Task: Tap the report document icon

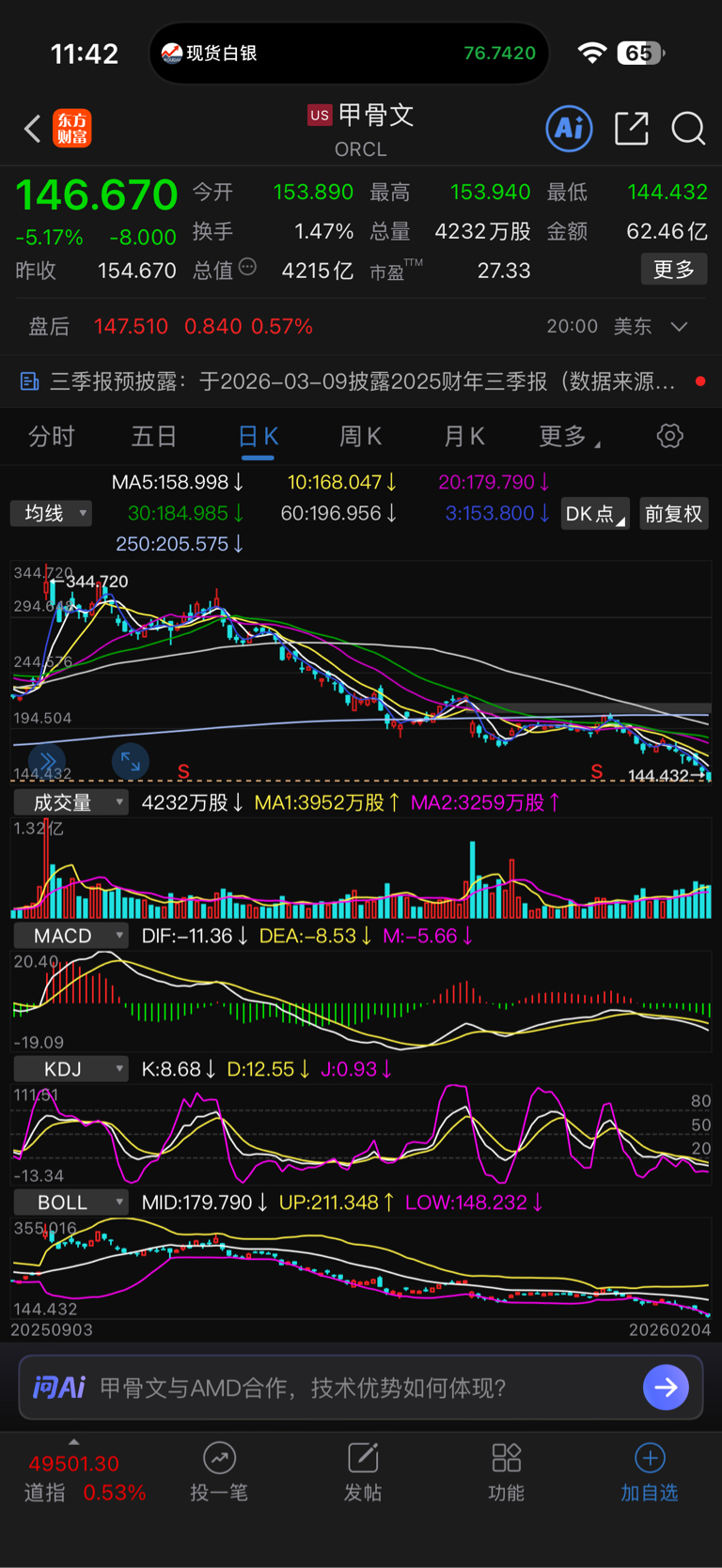Action: point(29,380)
